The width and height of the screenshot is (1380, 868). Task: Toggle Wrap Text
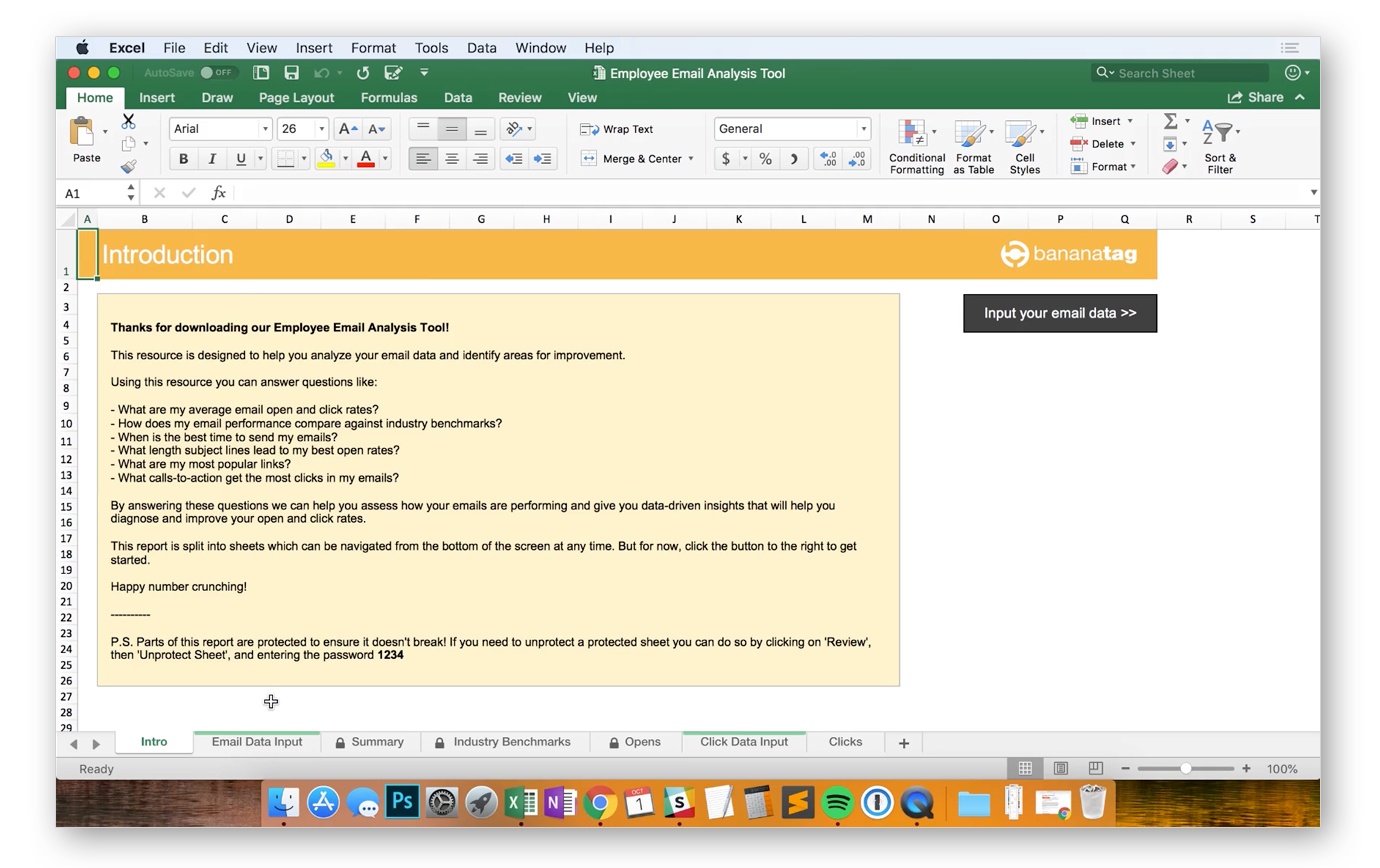coord(617,129)
